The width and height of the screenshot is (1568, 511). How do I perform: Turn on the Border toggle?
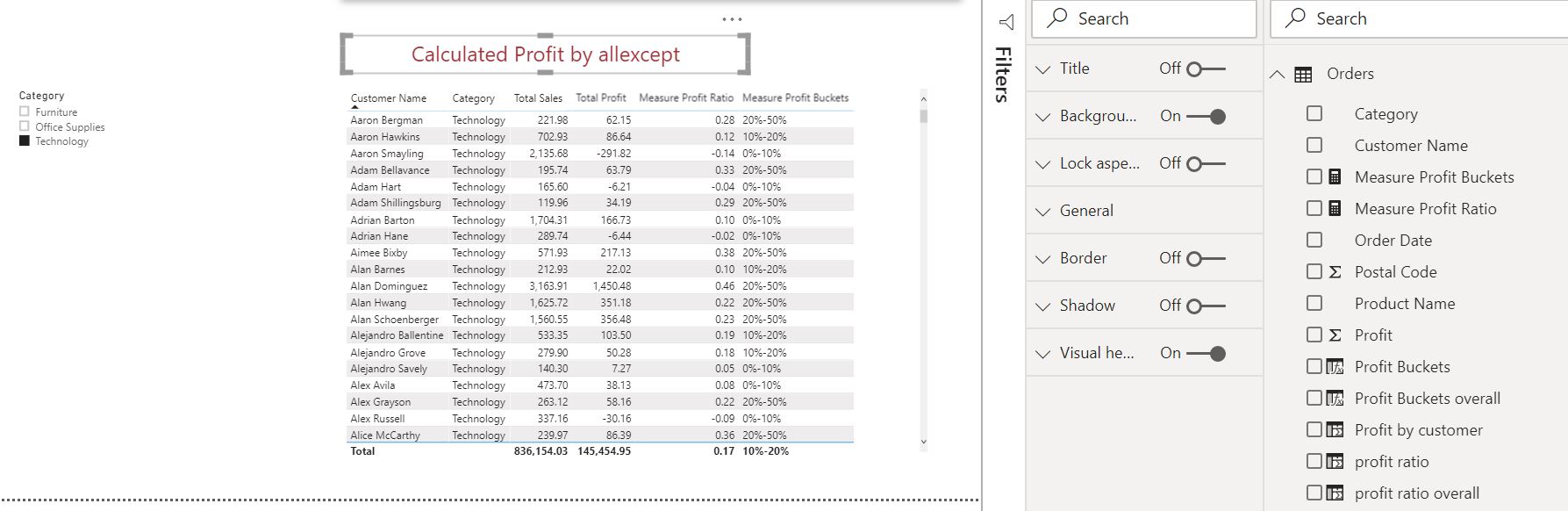tap(1206, 258)
